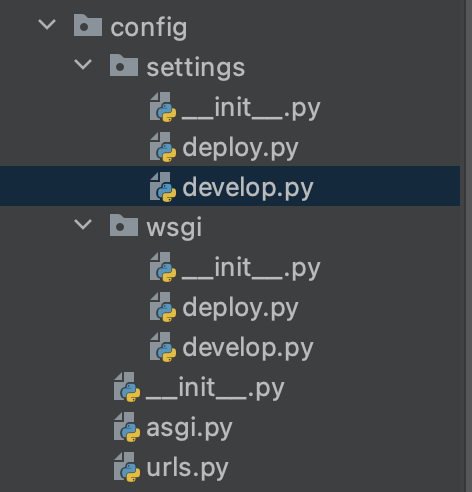
Task: Select the wsgi folder label
Action: pos(174,228)
